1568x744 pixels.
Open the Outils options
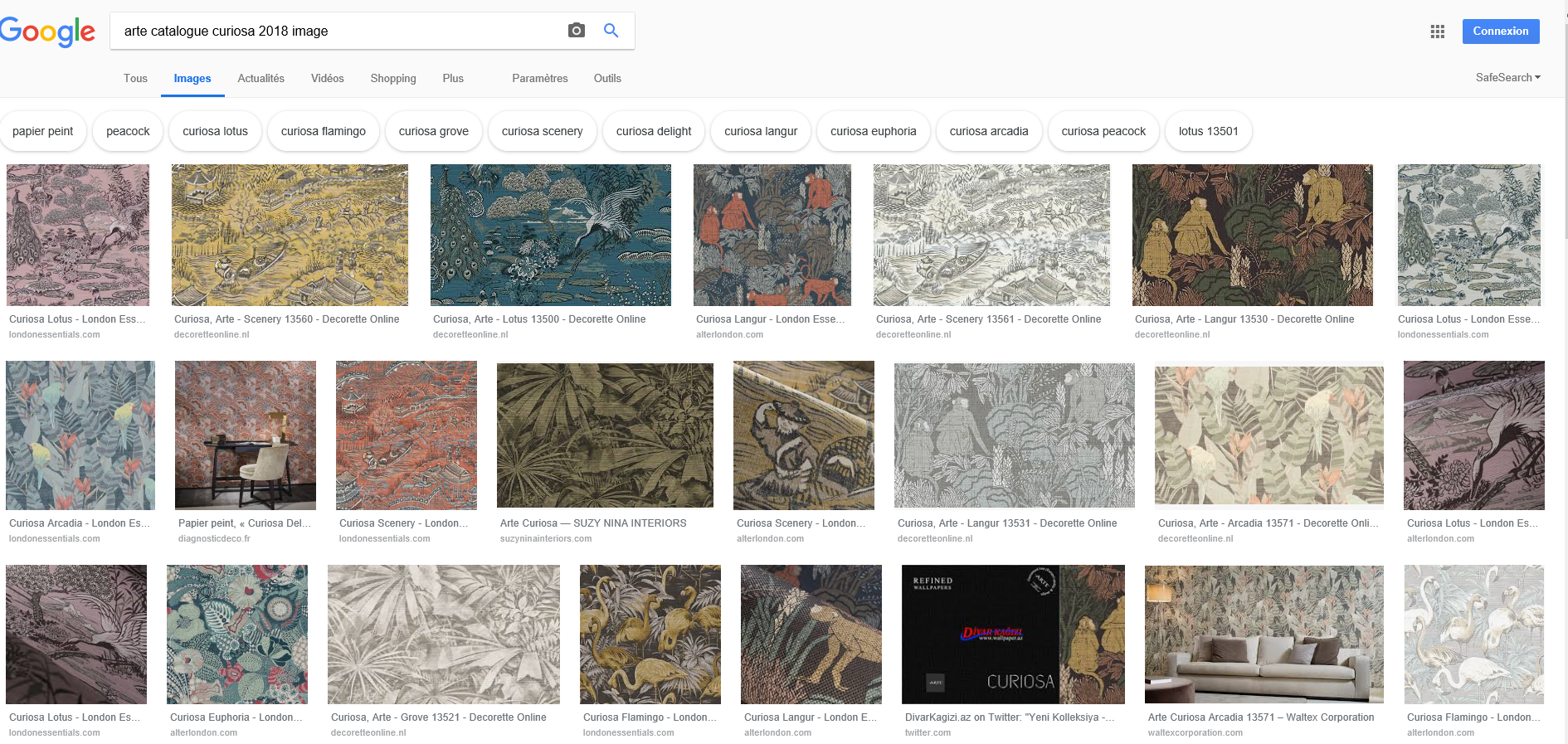click(607, 79)
